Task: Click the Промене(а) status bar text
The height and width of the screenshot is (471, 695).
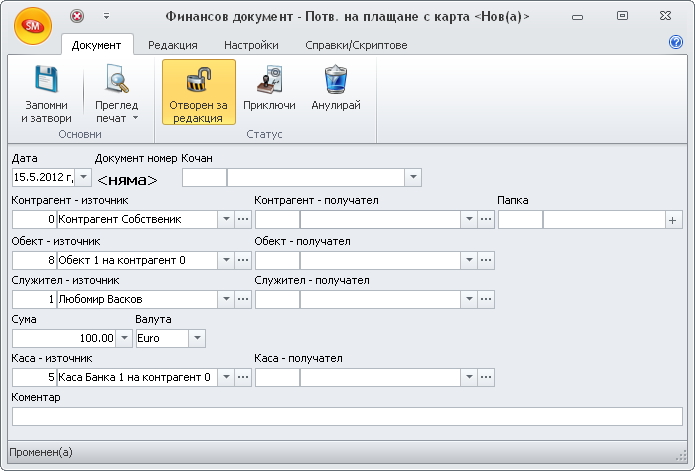Action: pos(41,452)
